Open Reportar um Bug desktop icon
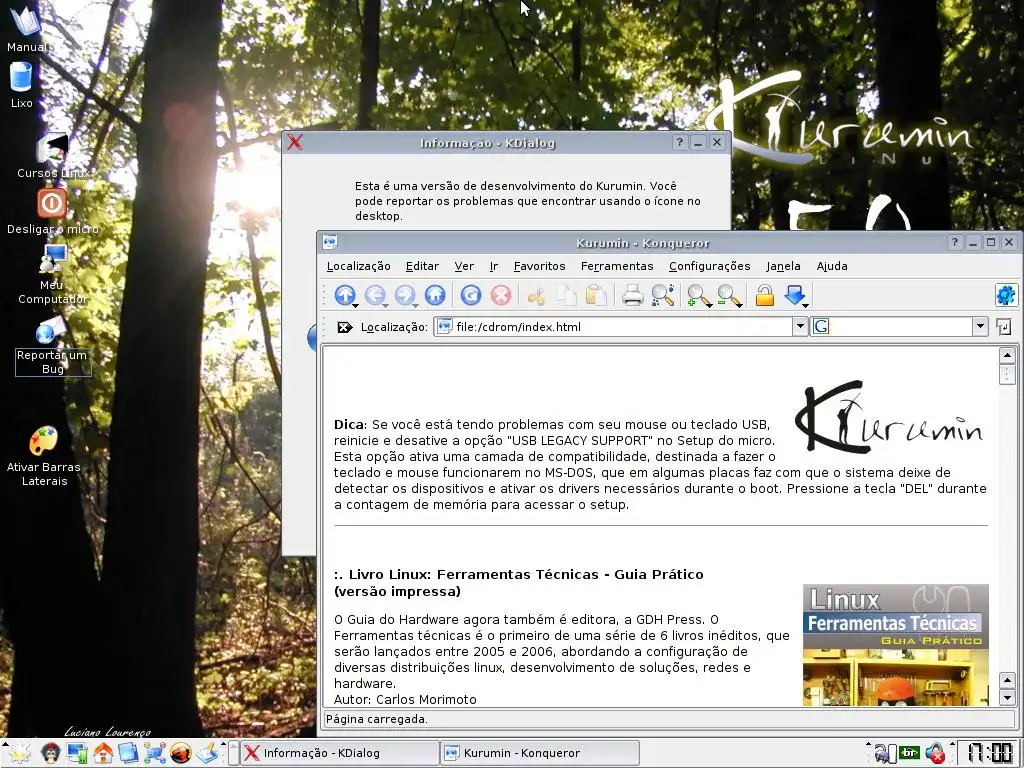This screenshot has height=768, width=1024. (52, 347)
